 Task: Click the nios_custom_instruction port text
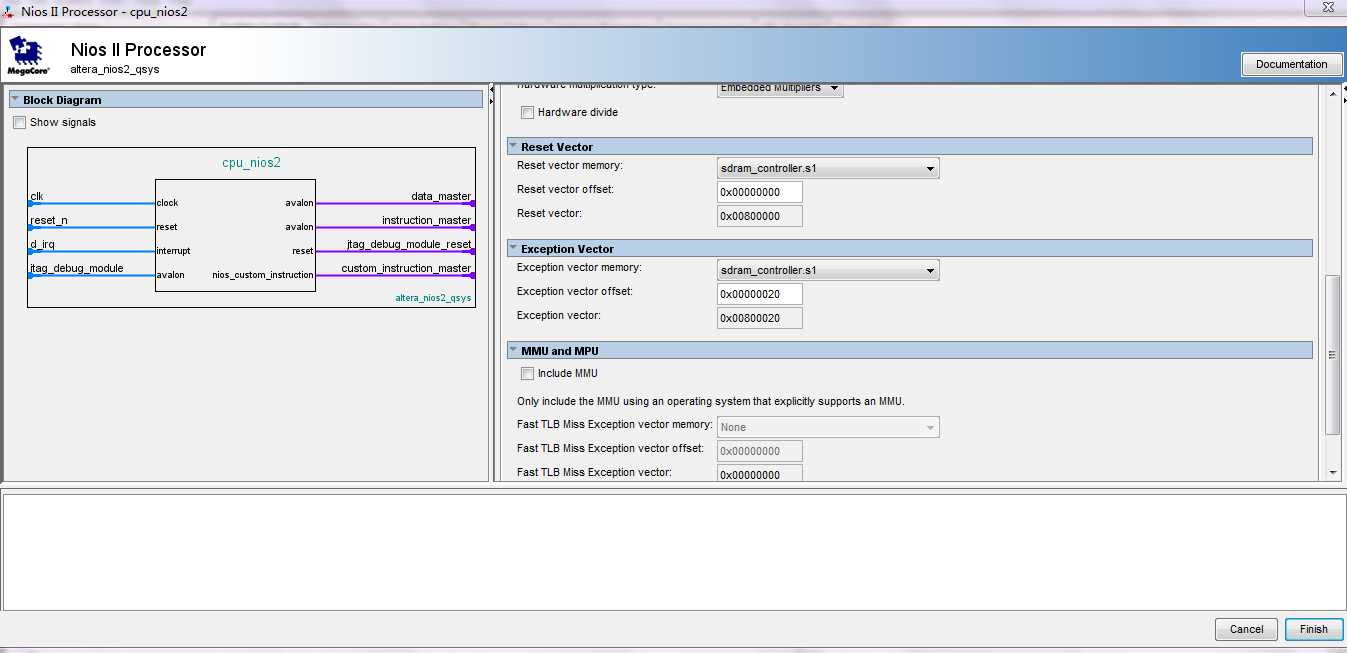(x=262, y=275)
